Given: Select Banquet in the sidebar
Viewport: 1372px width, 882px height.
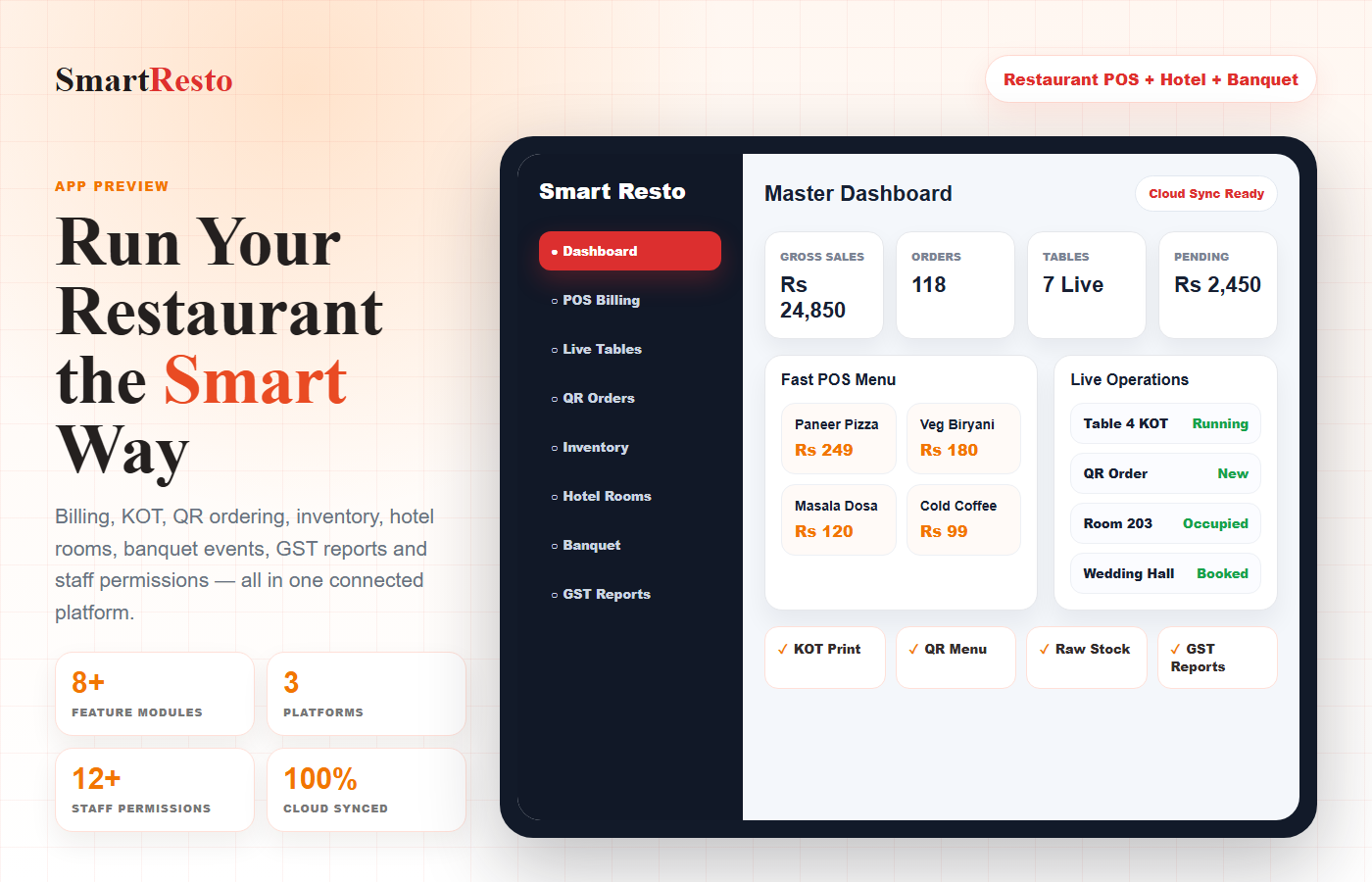Looking at the screenshot, I should click(x=630, y=545).
